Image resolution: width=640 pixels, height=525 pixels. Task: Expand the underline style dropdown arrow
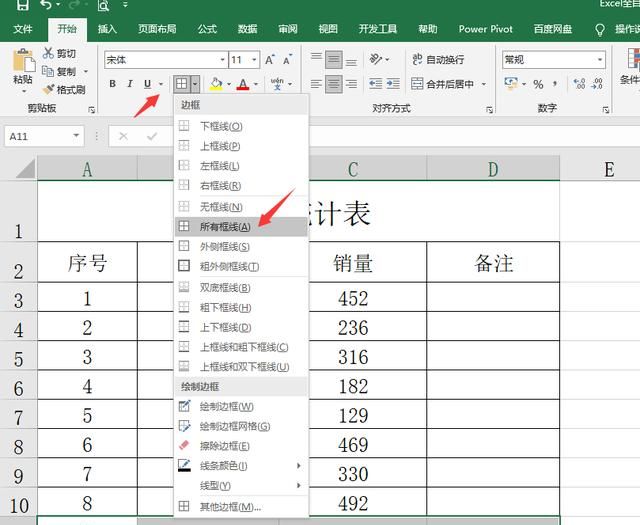click(x=161, y=84)
